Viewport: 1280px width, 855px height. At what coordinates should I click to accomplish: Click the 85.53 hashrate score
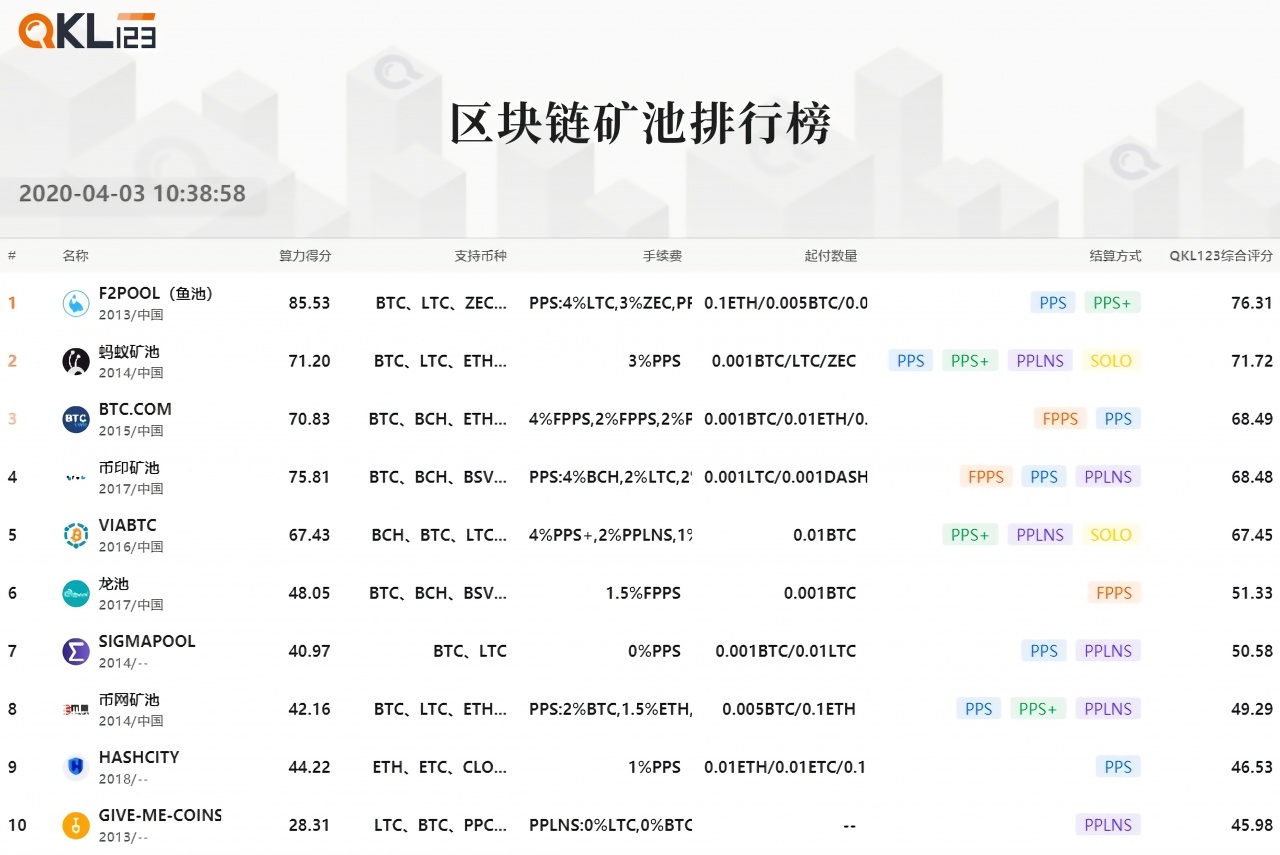click(309, 303)
